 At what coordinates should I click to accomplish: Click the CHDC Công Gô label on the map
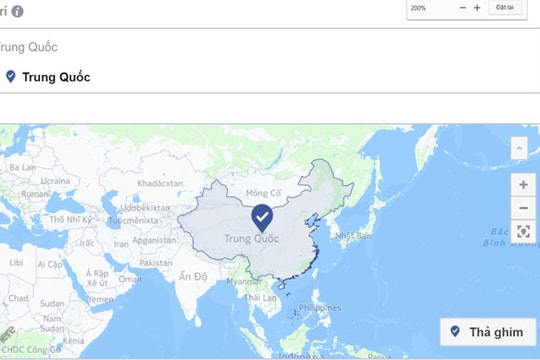pos(30,350)
